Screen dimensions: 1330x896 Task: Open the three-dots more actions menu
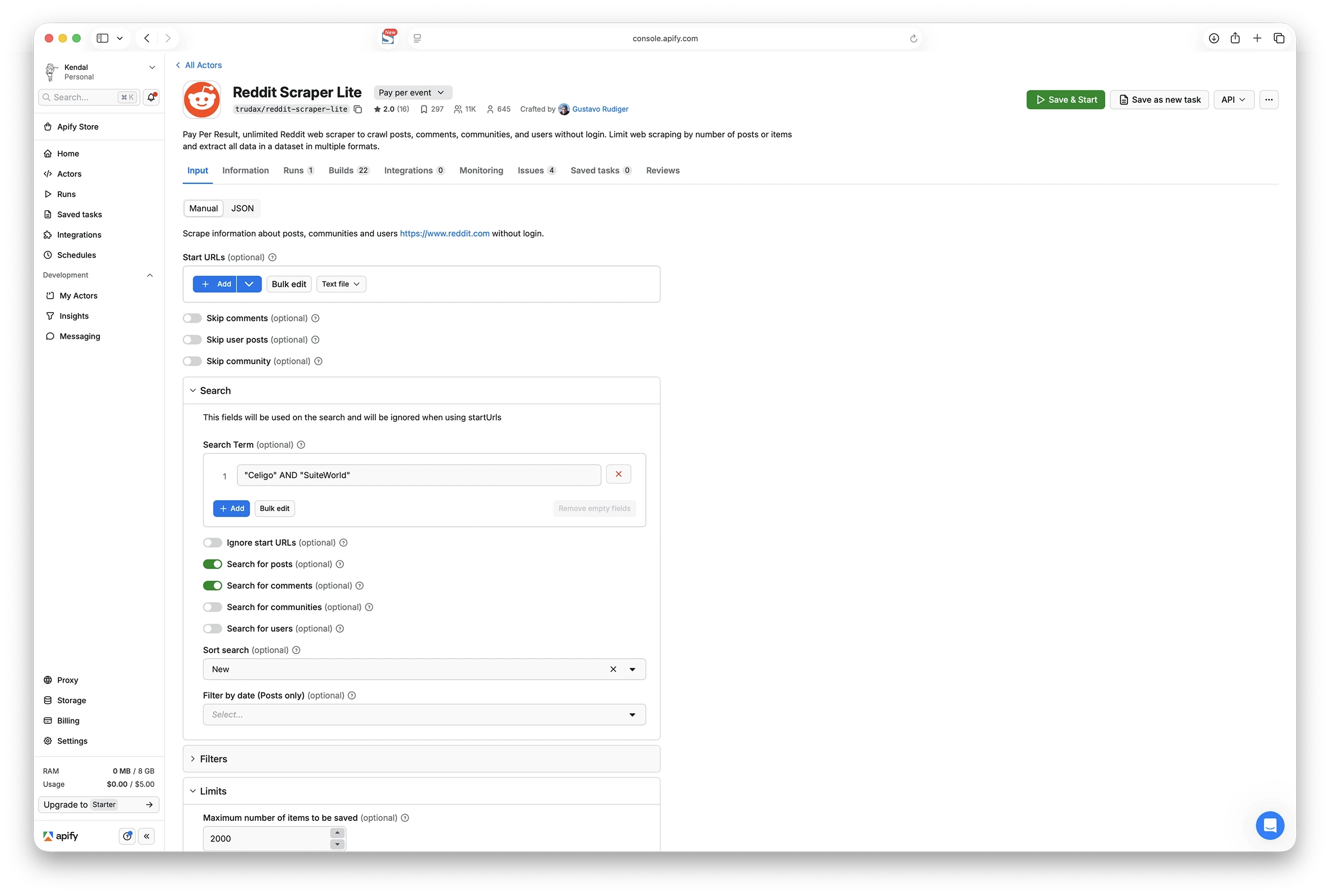(x=1268, y=99)
